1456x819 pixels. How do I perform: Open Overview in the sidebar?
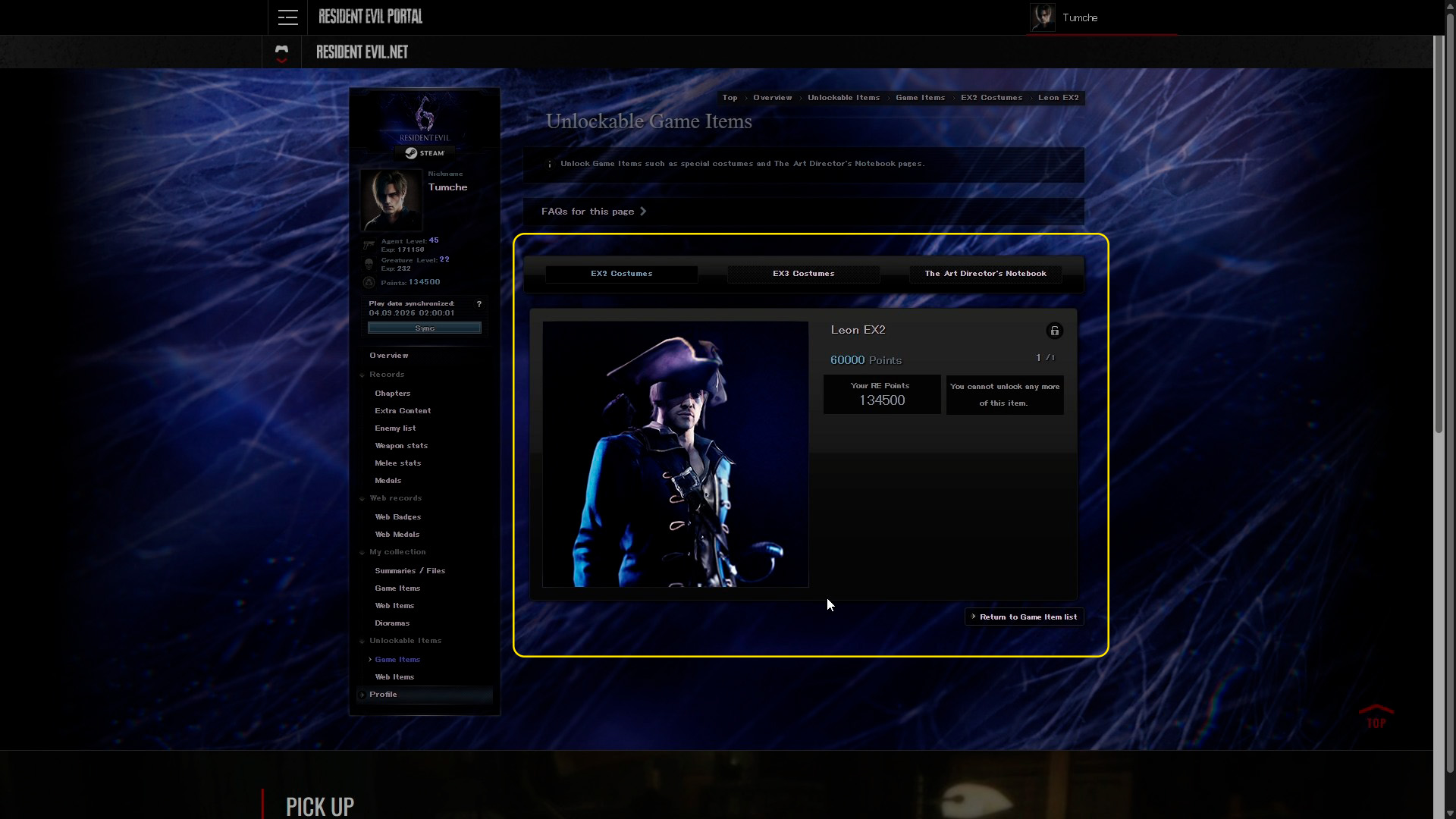click(389, 356)
